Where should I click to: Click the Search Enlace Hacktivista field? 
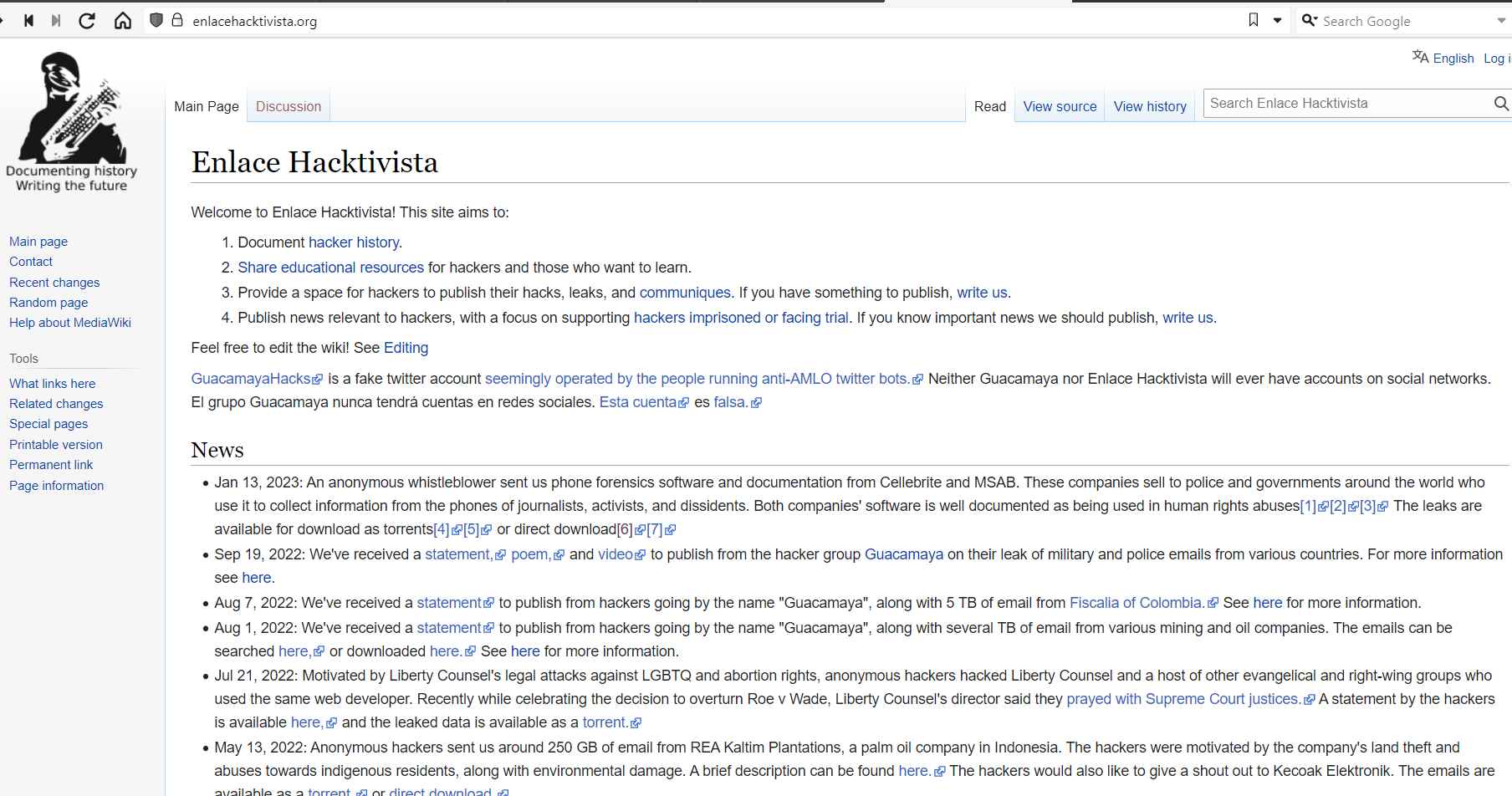pyautogui.click(x=1346, y=104)
